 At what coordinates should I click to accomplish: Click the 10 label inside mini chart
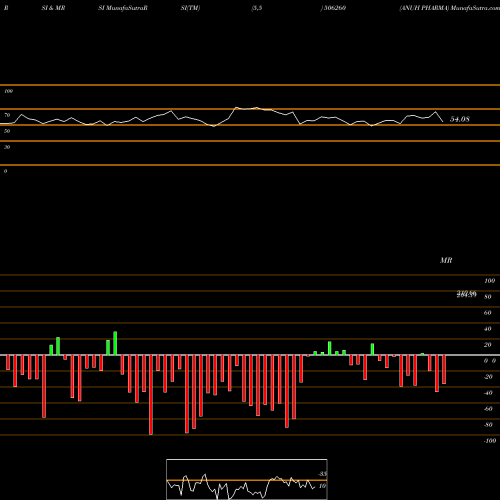click(x=322, y=486)
